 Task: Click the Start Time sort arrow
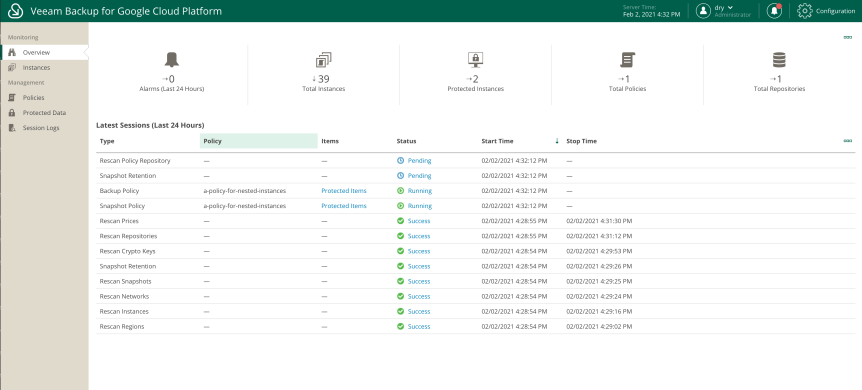click(x=557, y=141)
